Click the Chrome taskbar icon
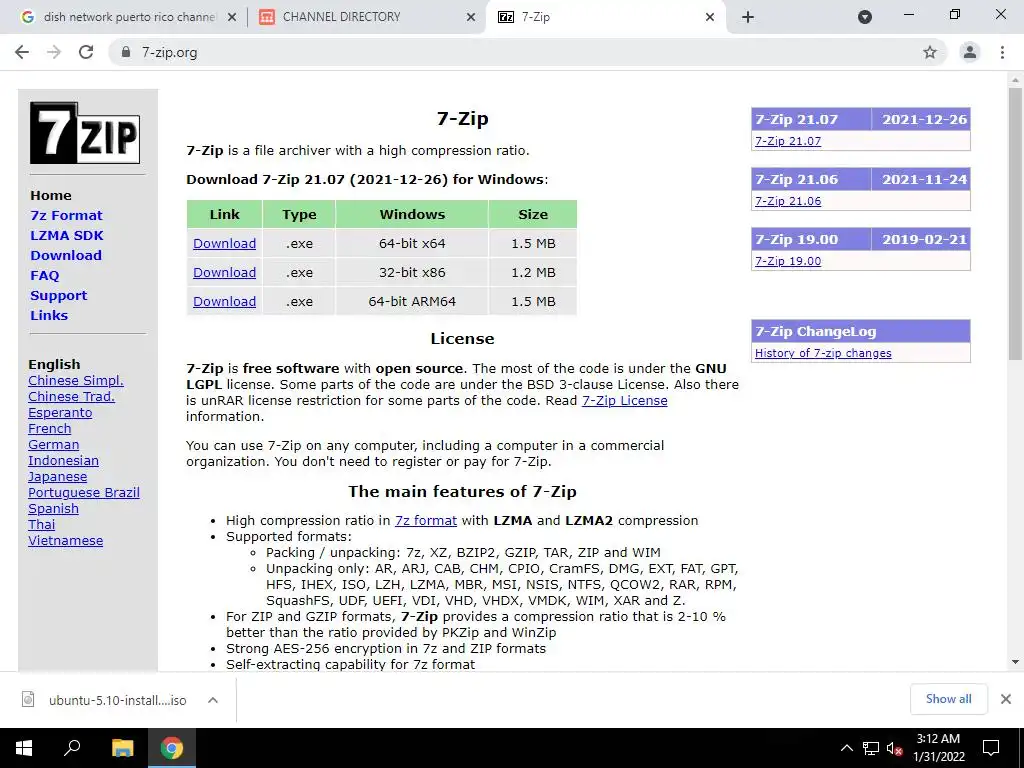 click(172, 748)
